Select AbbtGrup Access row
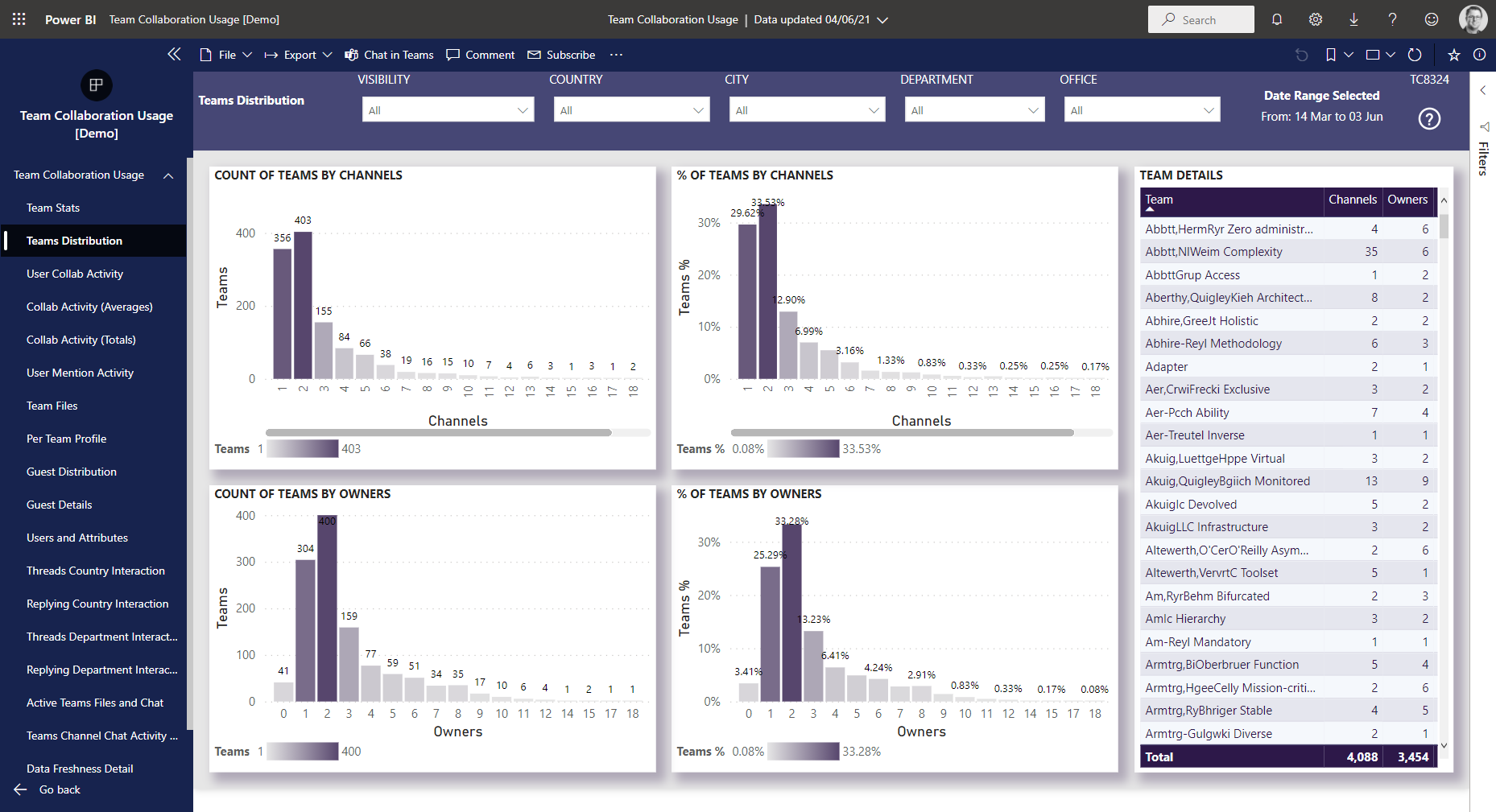This screenshot has width=1496, height=812. click(x=1288, y=275)
